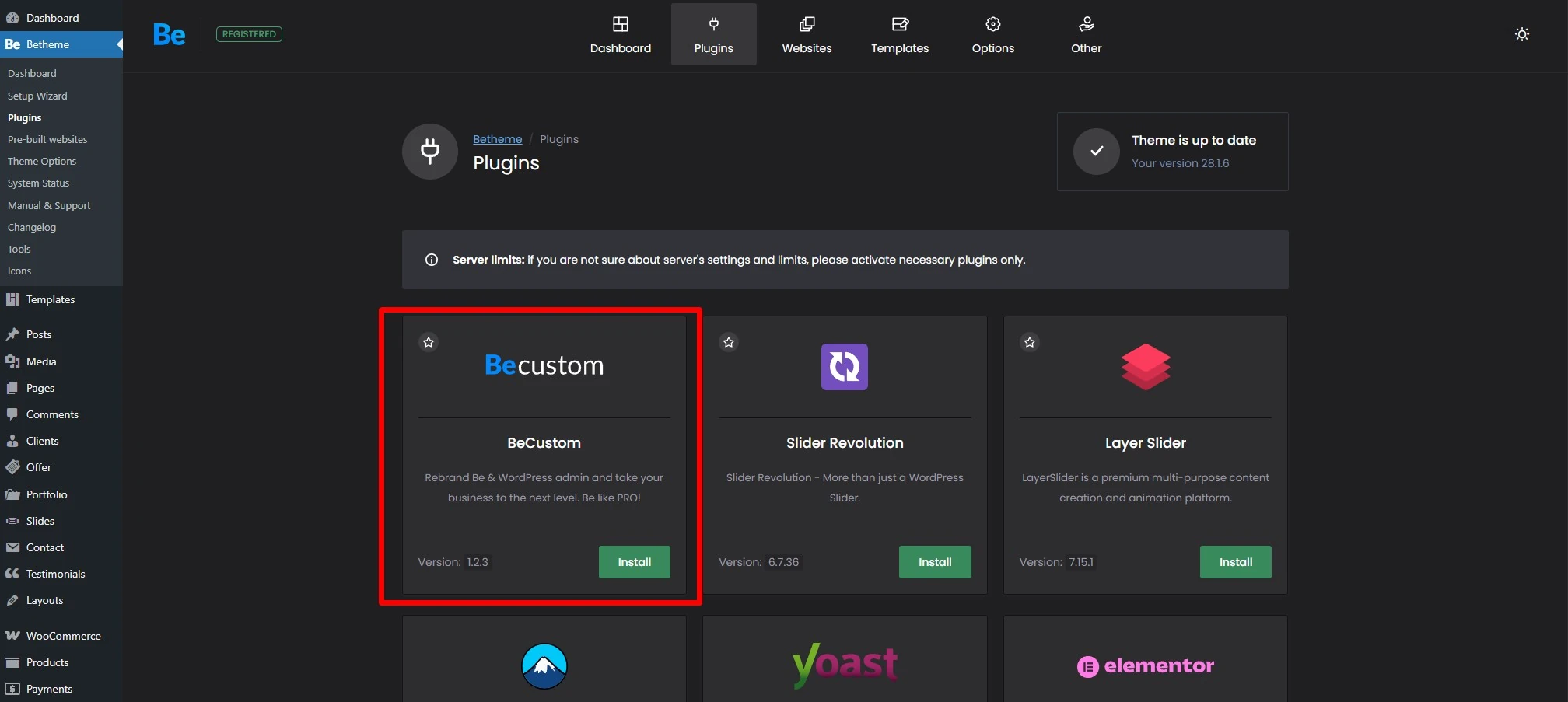Click the REGISTERED badge
The width and height of the screenshot is (1568, 702).
(249, 34)
